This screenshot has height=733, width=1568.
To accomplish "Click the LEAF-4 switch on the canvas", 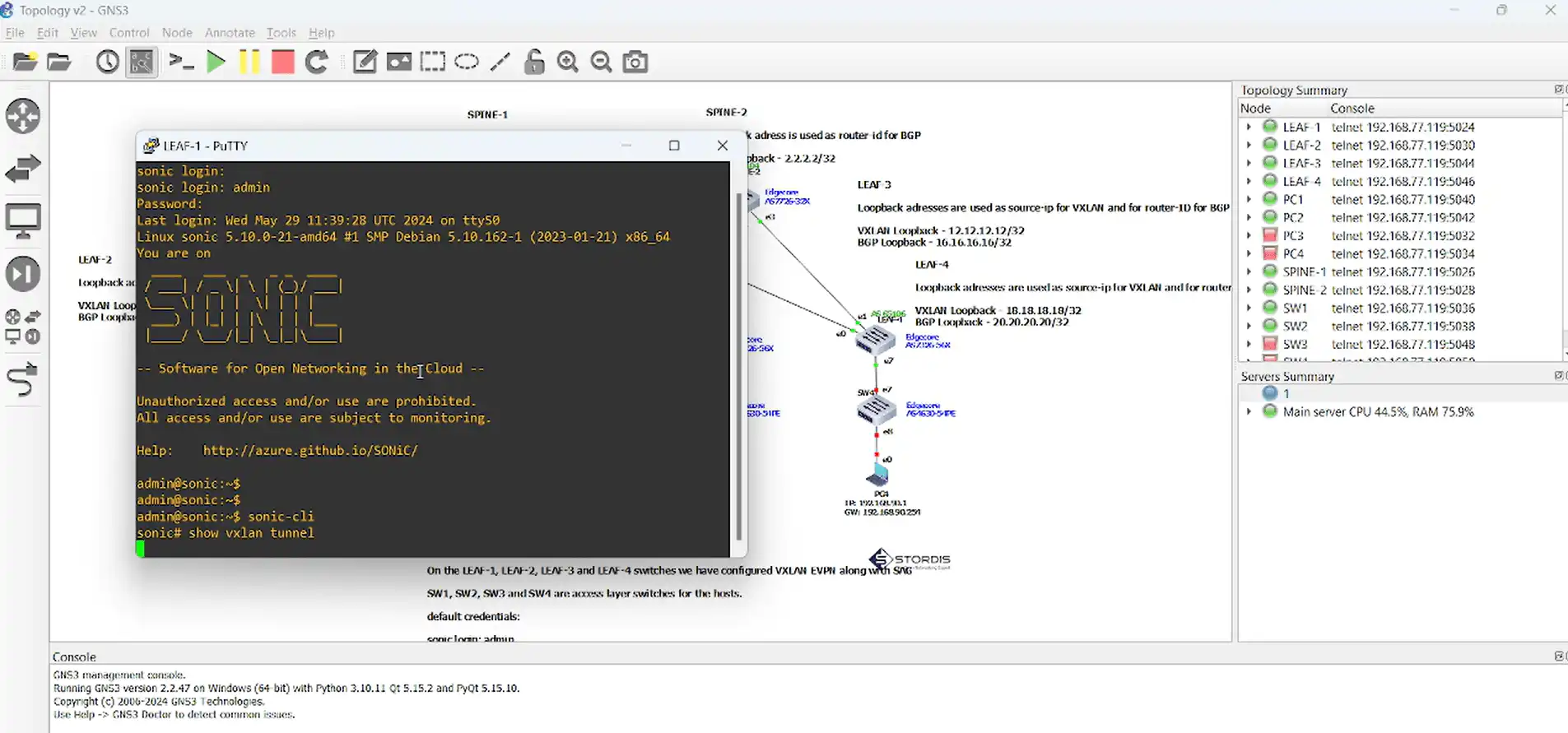I will tap(875, 338).
